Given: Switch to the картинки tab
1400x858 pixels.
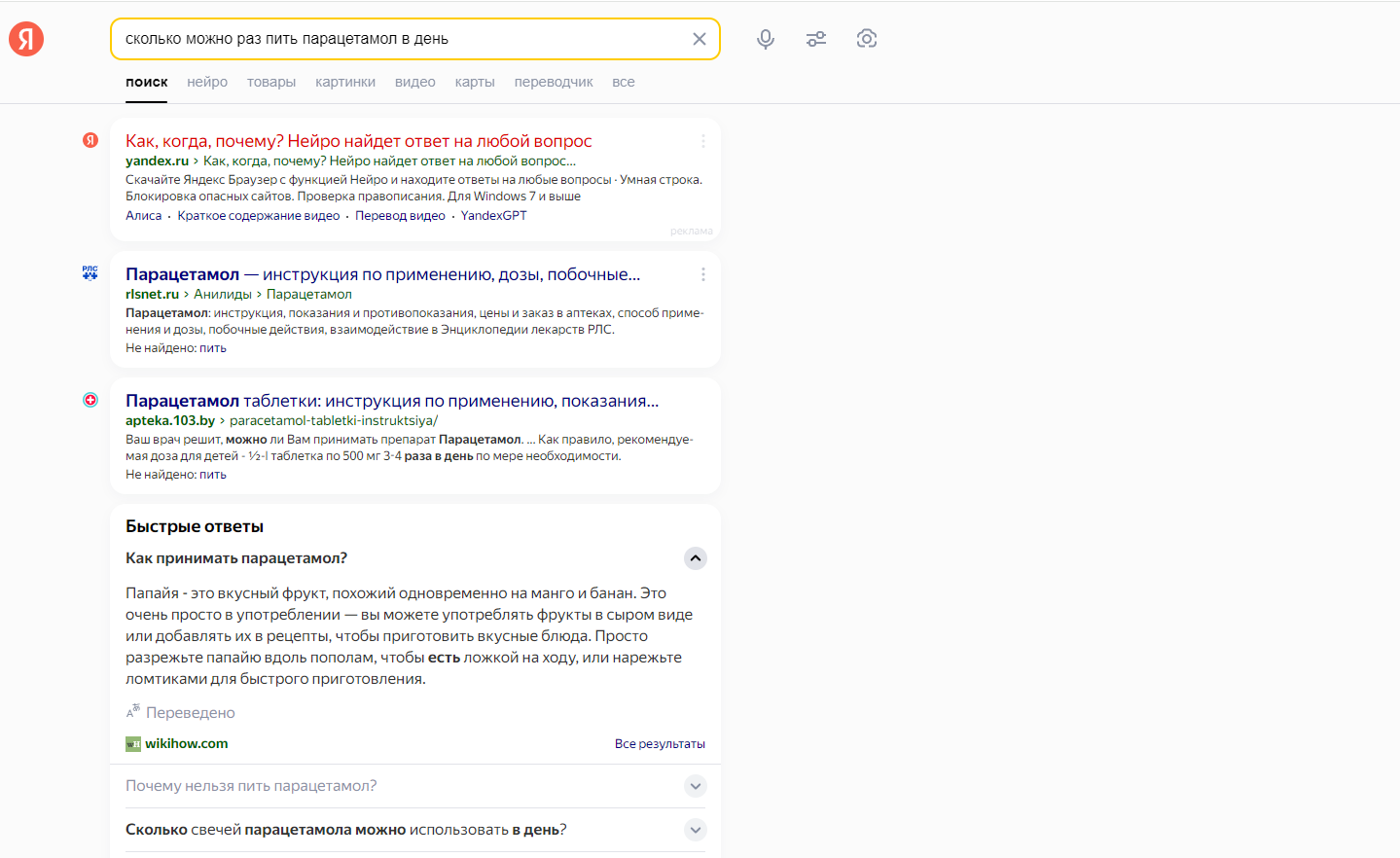Looking at the screenshot, I should [x=345, y=82].
